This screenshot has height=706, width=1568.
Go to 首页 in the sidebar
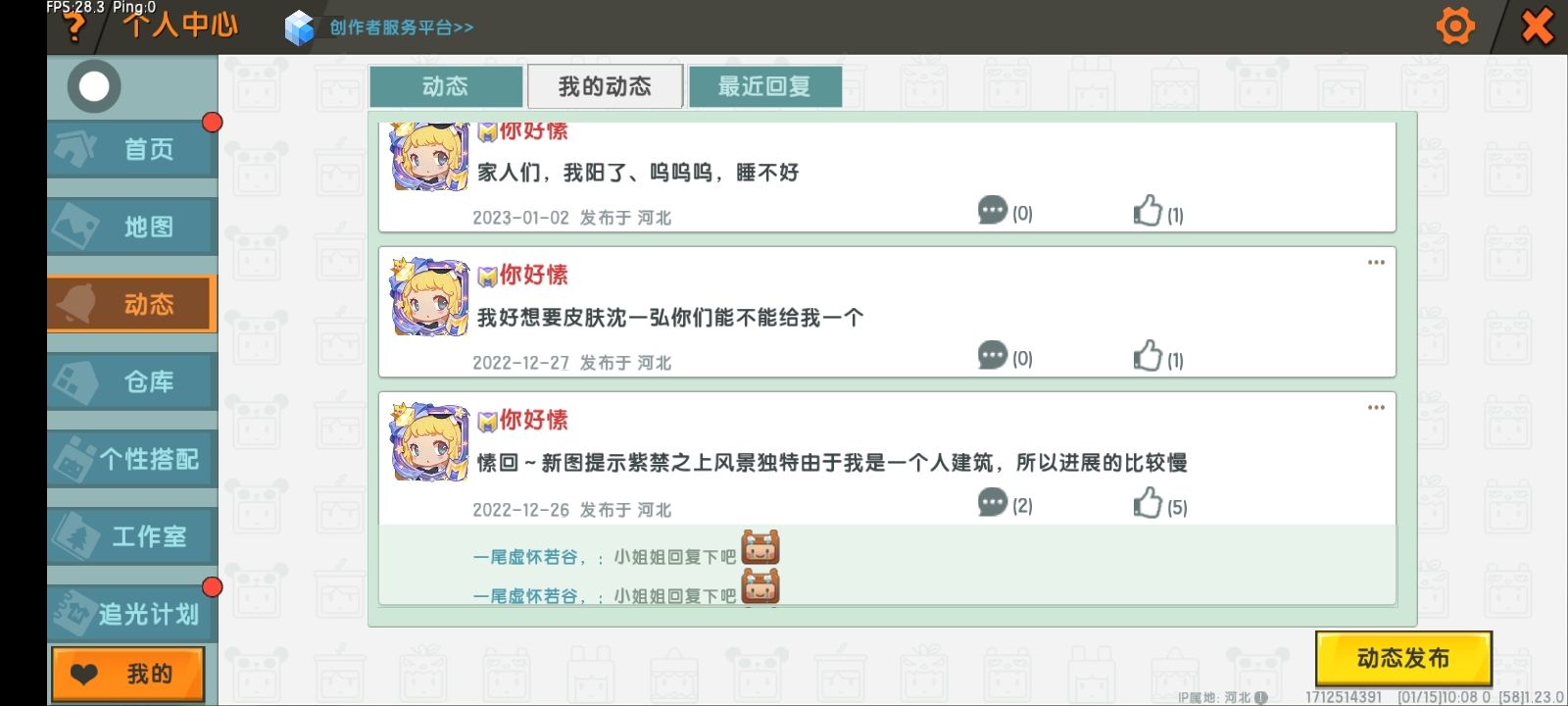coord(131,149)
